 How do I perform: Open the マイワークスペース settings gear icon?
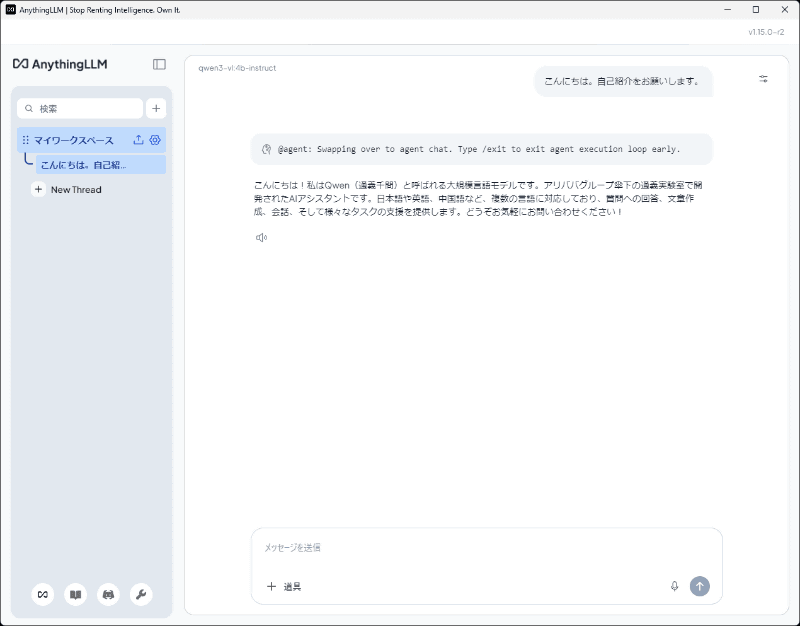click(155, 140)
